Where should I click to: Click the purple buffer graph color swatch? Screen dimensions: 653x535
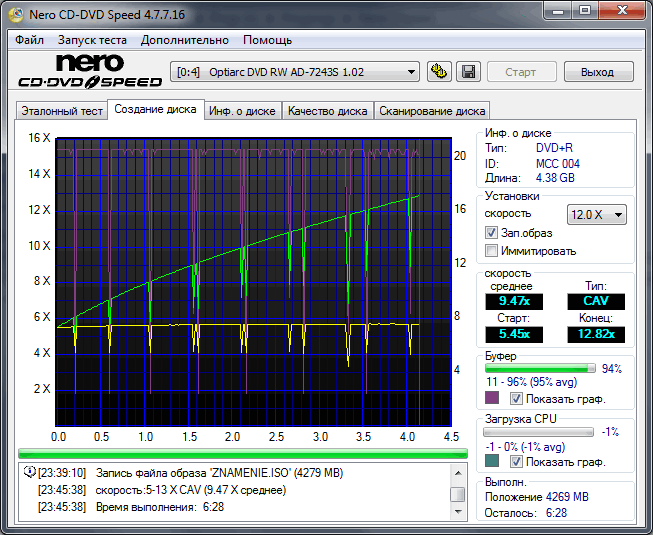492,398
